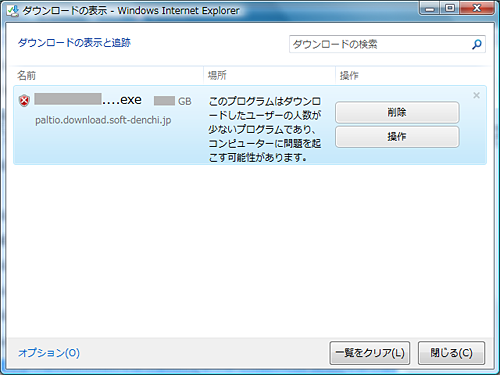Click the warning message about the program
The image size is (500, 375).
(x=265, y=129)
